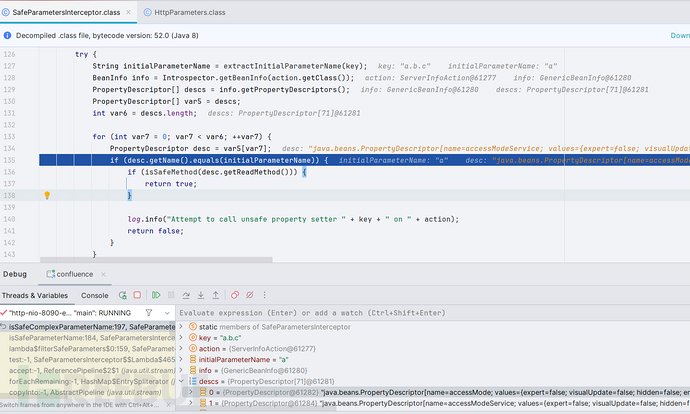
Task: Select value {ServerInfoAction@61277}
Action: tap(272, 348)
